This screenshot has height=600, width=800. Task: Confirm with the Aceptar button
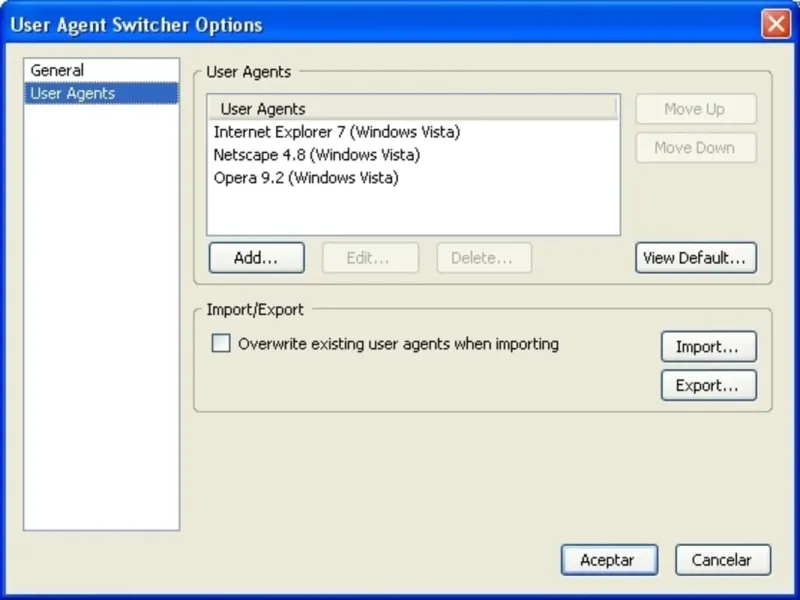click(609, 560)
